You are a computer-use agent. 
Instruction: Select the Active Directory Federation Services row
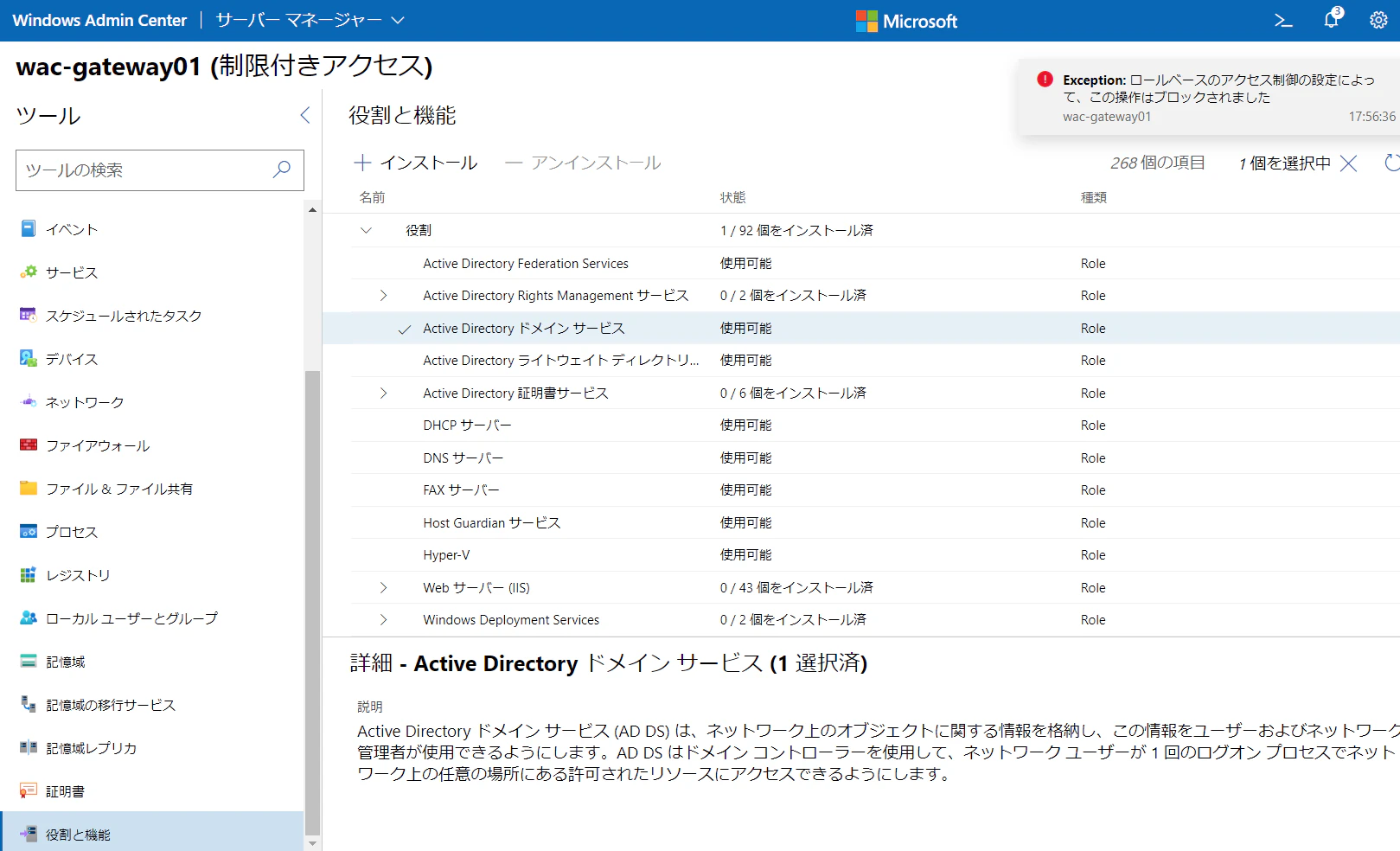[861, 264]
